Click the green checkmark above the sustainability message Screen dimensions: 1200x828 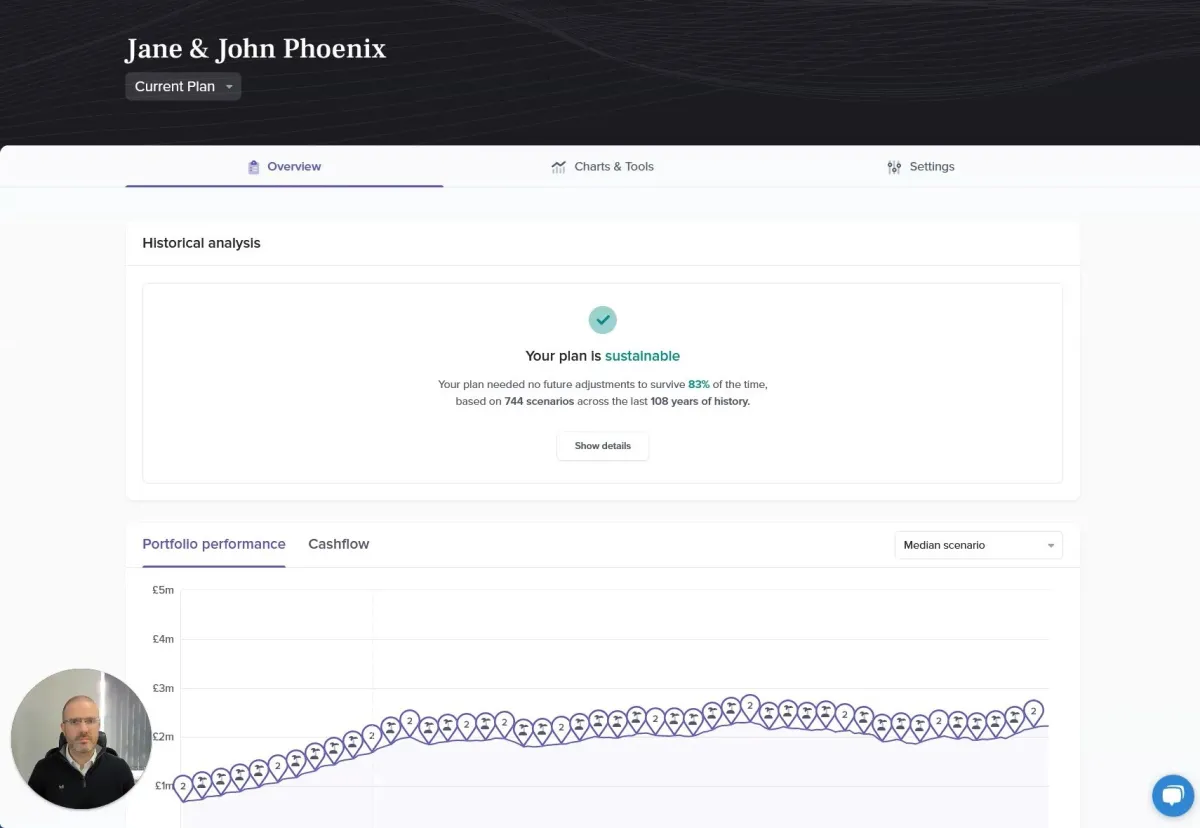coord(602,320)
